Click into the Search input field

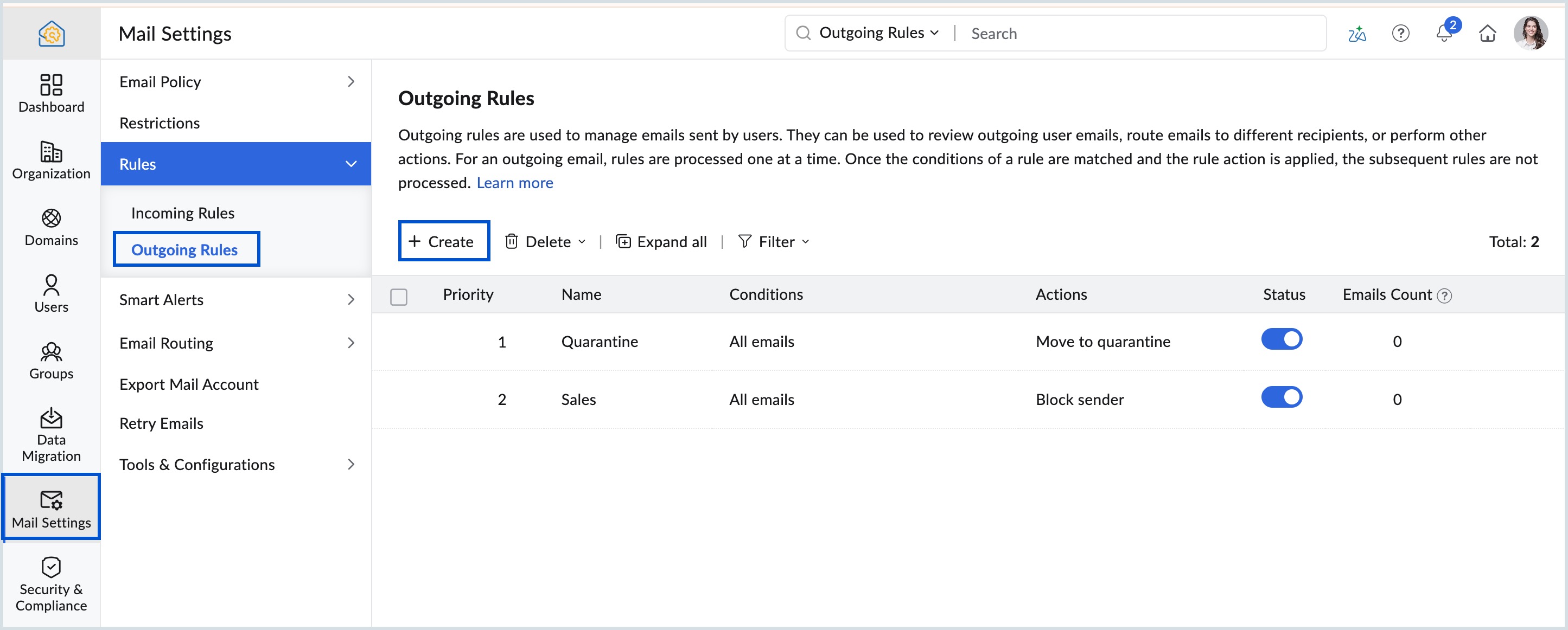click(x=1138, y=34)
